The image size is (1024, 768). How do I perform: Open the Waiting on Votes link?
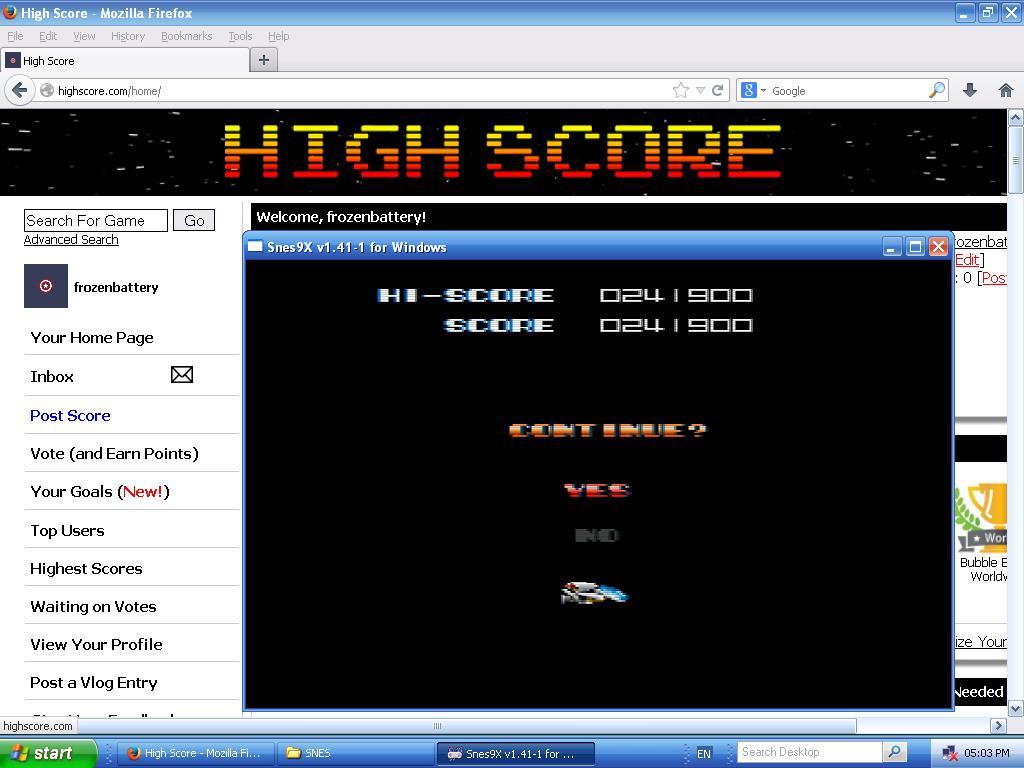(x=93, y=607)
